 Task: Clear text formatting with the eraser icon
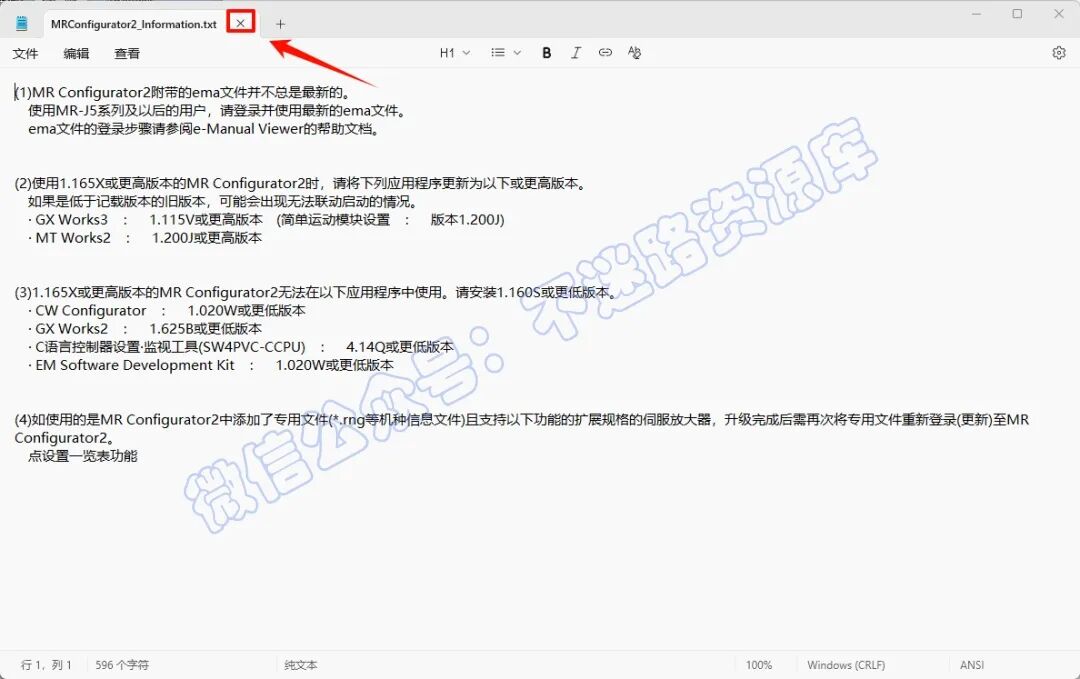point(634,52)
